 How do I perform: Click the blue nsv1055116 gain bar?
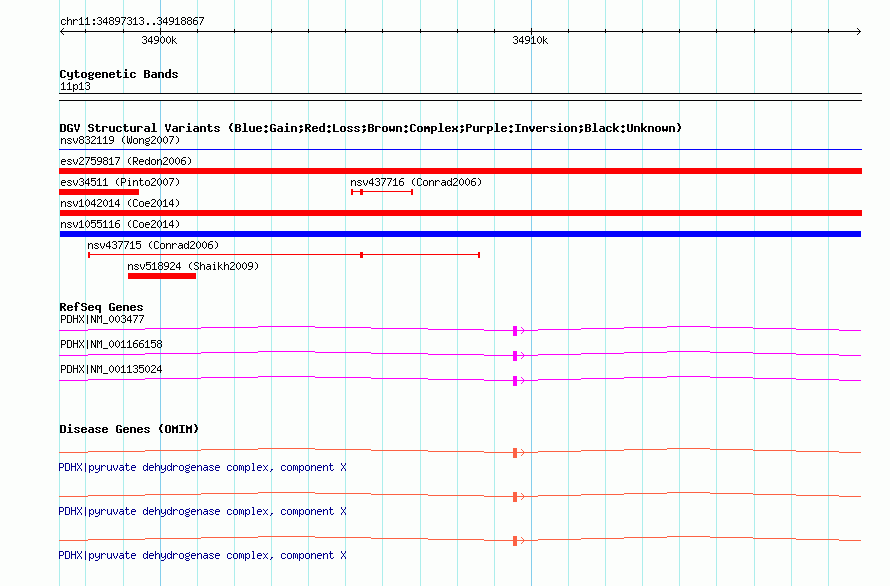pyautogui.click(x=460, y=234)
